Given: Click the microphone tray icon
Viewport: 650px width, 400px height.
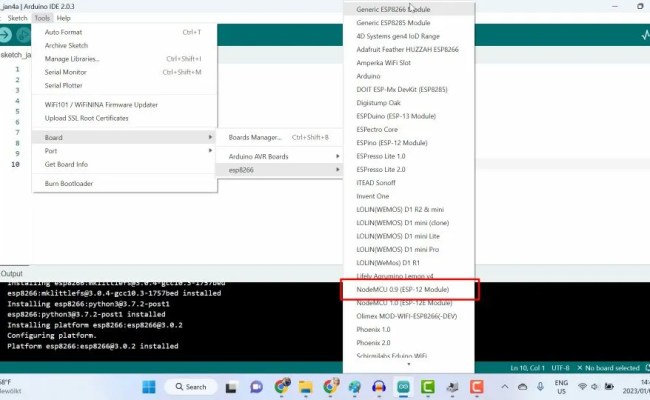Looking at the screenshot, I should (540, 387).
